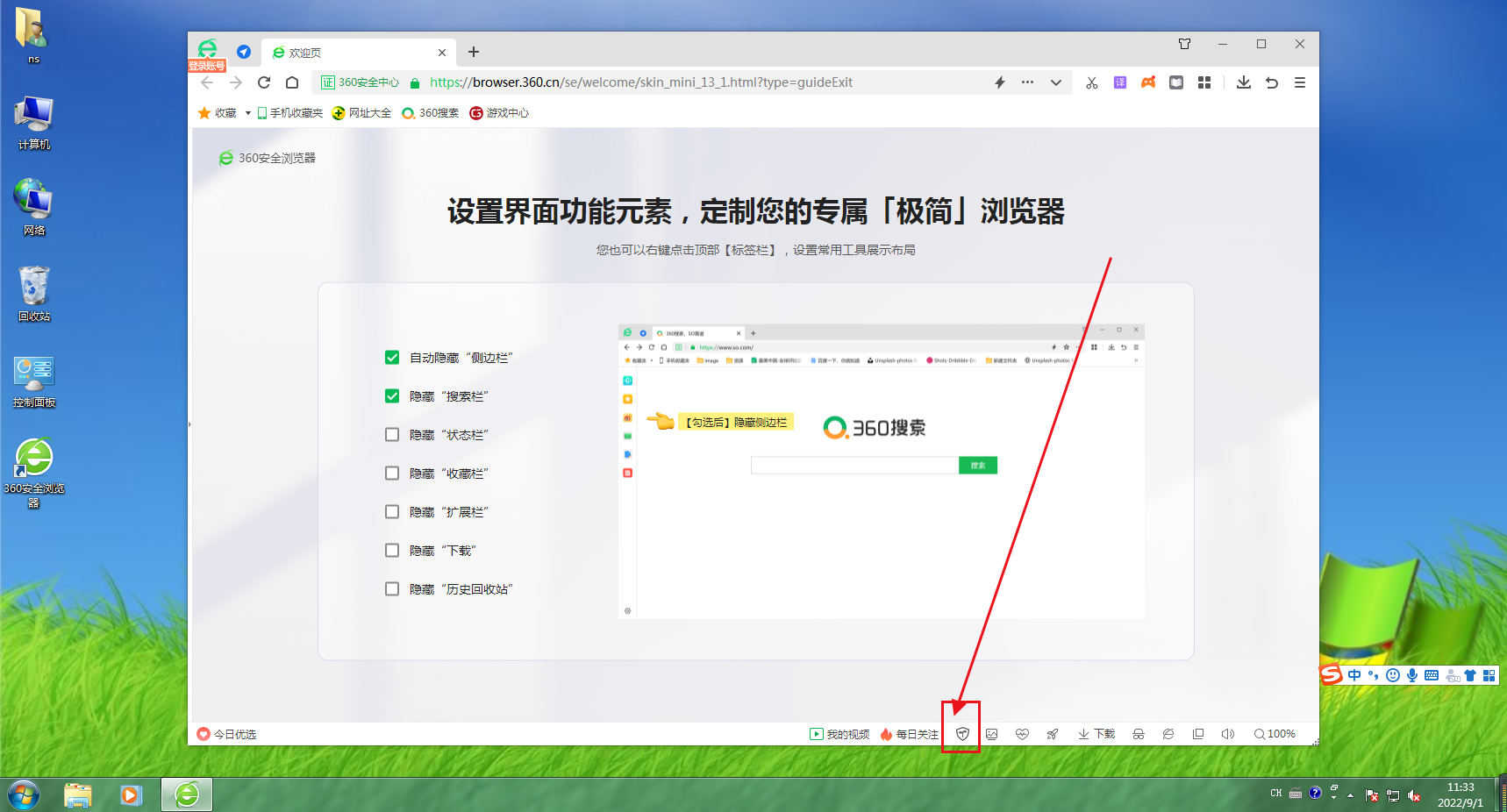Image resolution: width=1507 pixels, height=812 pixels.
Task: Click the IE-mode browser icon in status bar
Action: coord(1168,734)
